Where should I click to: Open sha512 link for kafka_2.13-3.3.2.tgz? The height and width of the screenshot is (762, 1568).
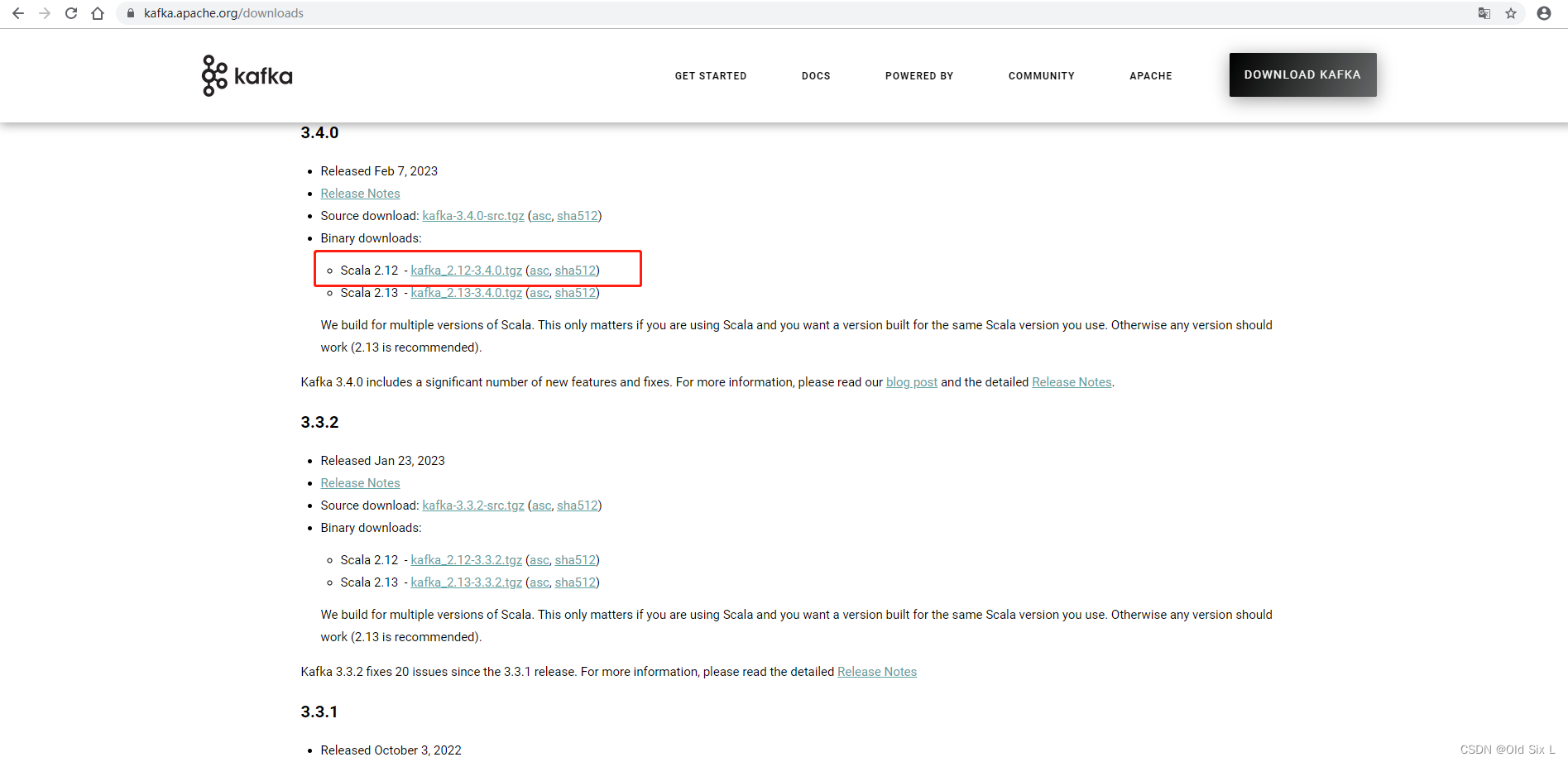click(576, 582)
